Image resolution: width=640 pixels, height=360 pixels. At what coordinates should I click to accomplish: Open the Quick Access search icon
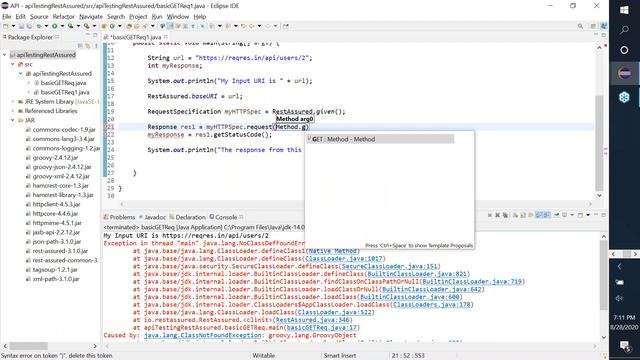point(580,26)
